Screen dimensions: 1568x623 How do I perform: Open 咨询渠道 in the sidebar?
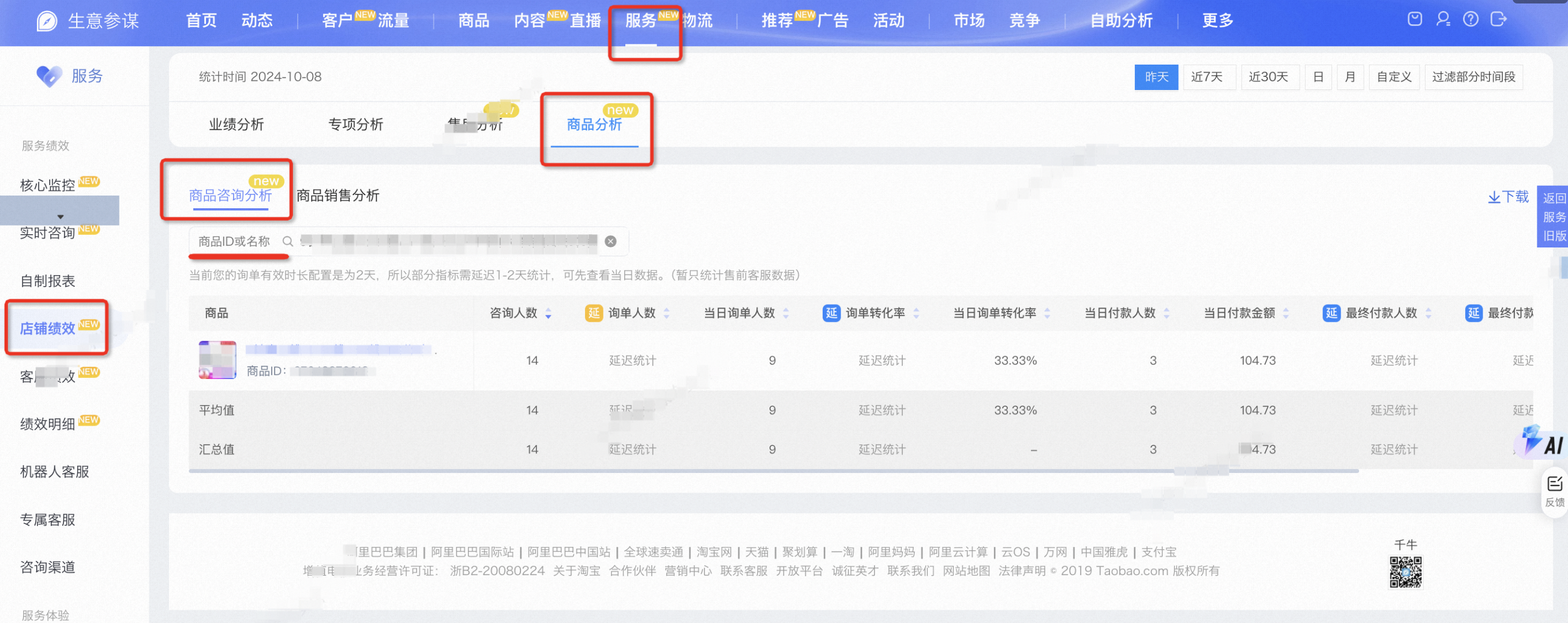47,567
